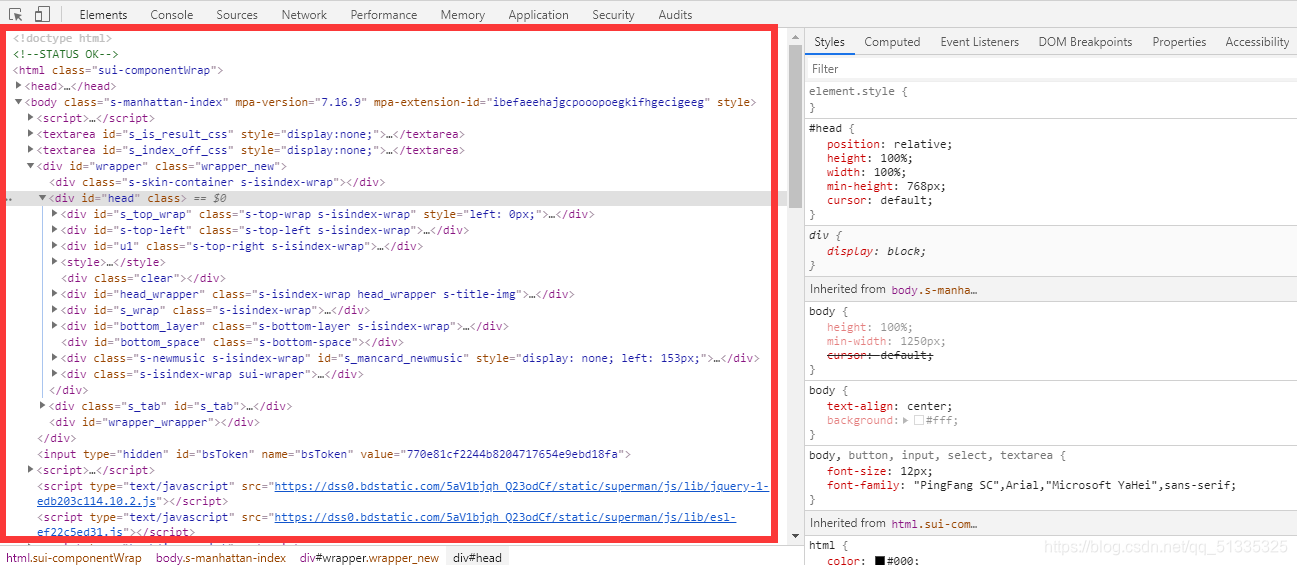Expand the first script node under body
Image resolution: width=1297 pixels, height=565 pixels.
pos(31,118)
